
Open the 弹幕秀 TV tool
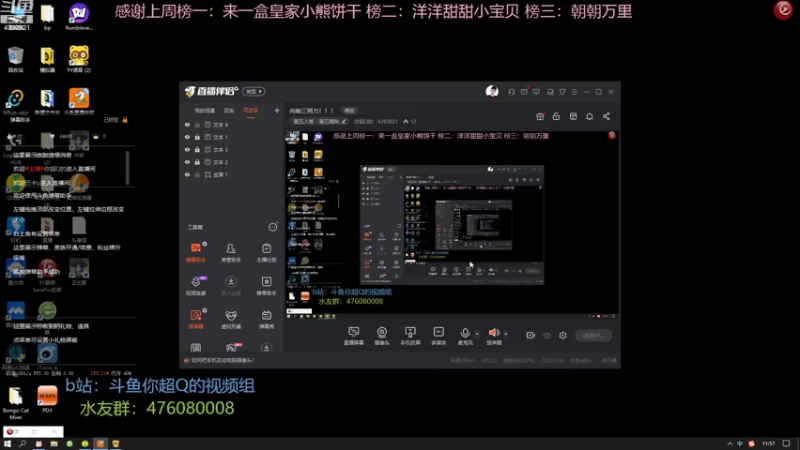tap(266, 319)
